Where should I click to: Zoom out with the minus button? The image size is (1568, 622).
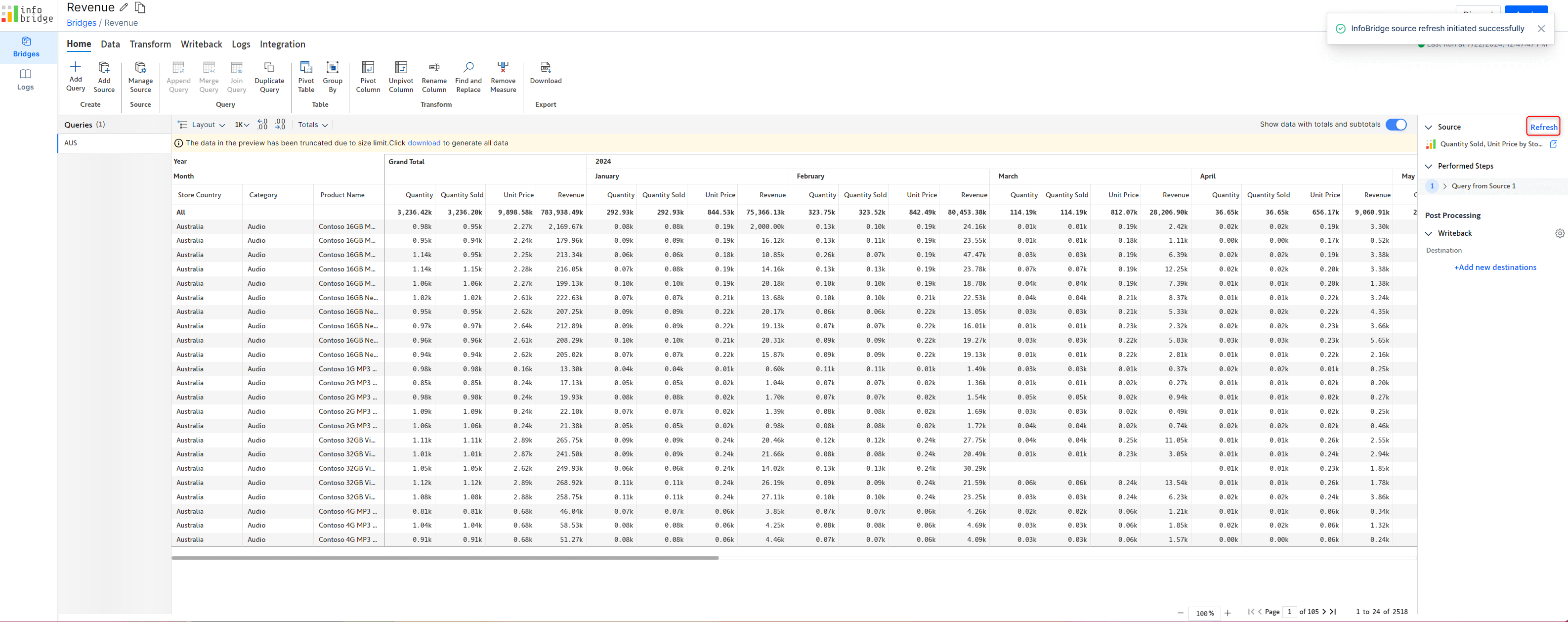[x=1180, y=613]
